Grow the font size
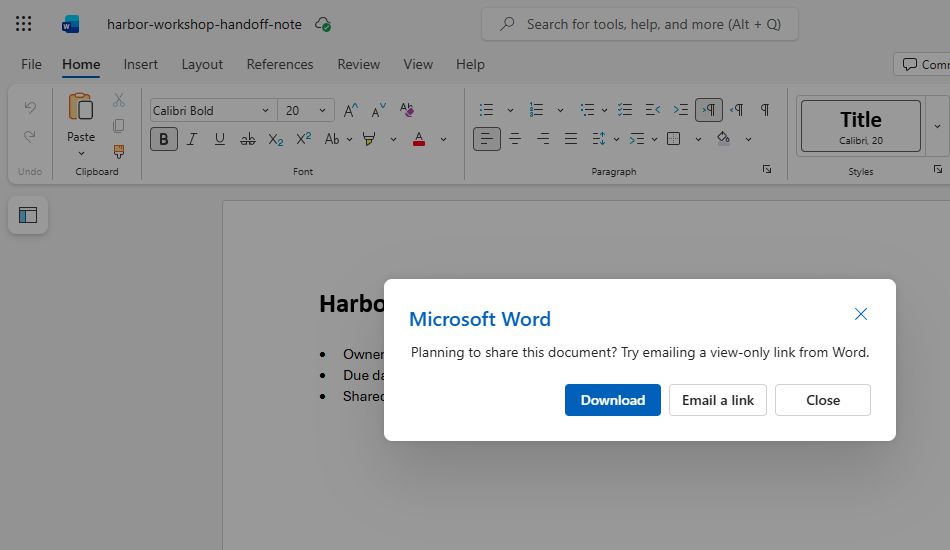This screenshot has width=950, height=550. click(350, 110)
